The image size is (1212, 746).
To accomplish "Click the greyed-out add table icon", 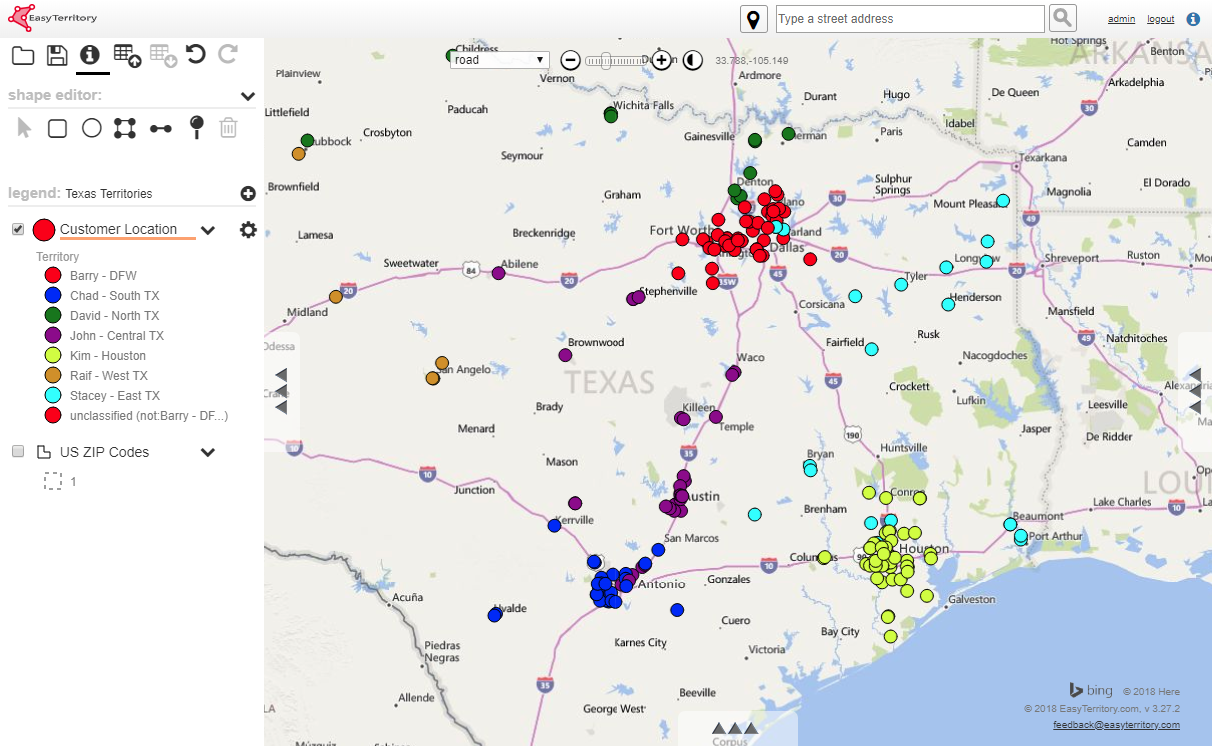I will click(163, 56).
